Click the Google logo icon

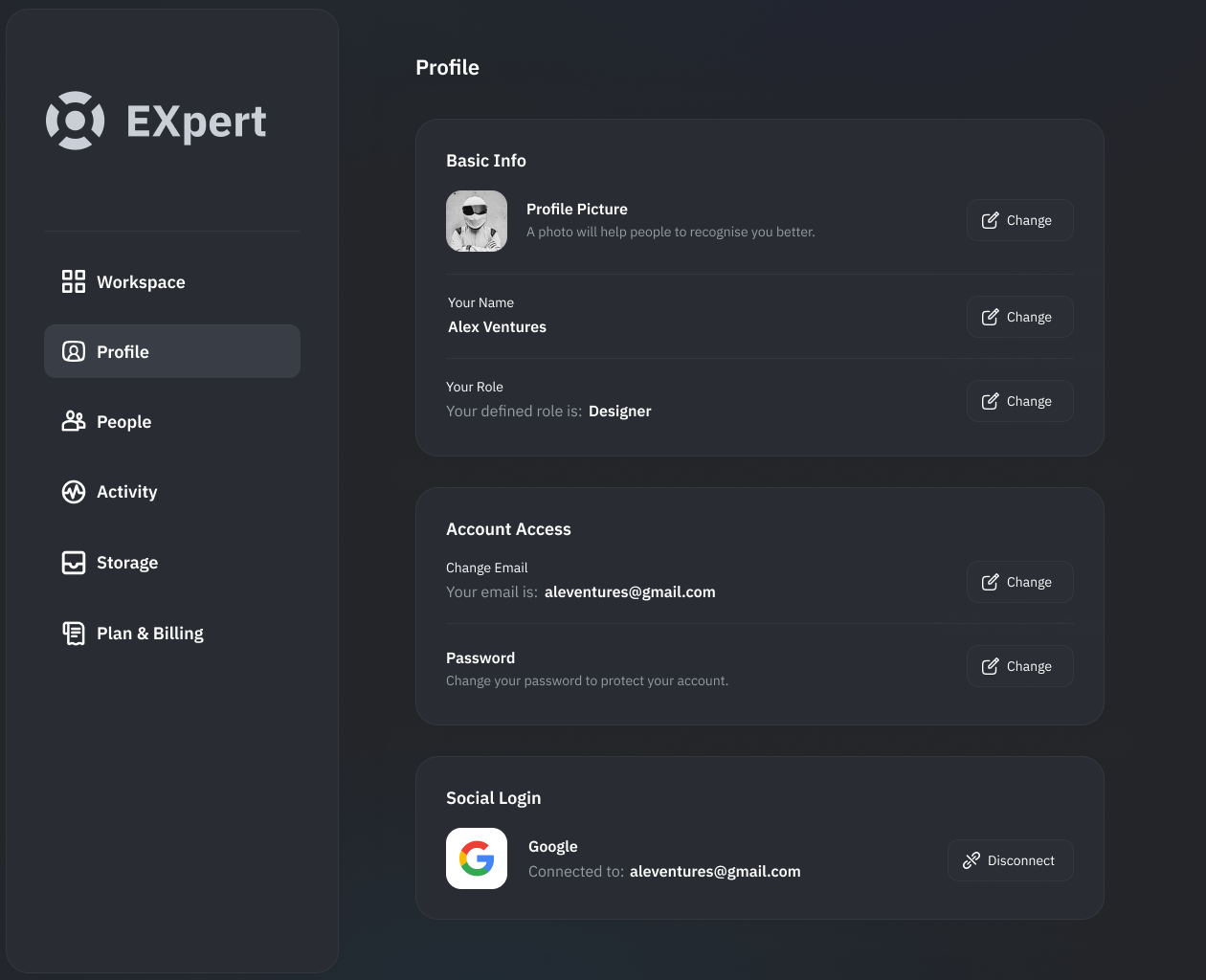pyautogui.click(x=477, y=858)
